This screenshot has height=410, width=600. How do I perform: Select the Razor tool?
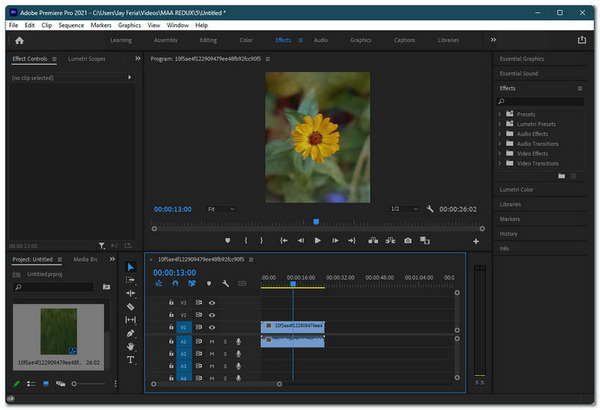point(130,307)
